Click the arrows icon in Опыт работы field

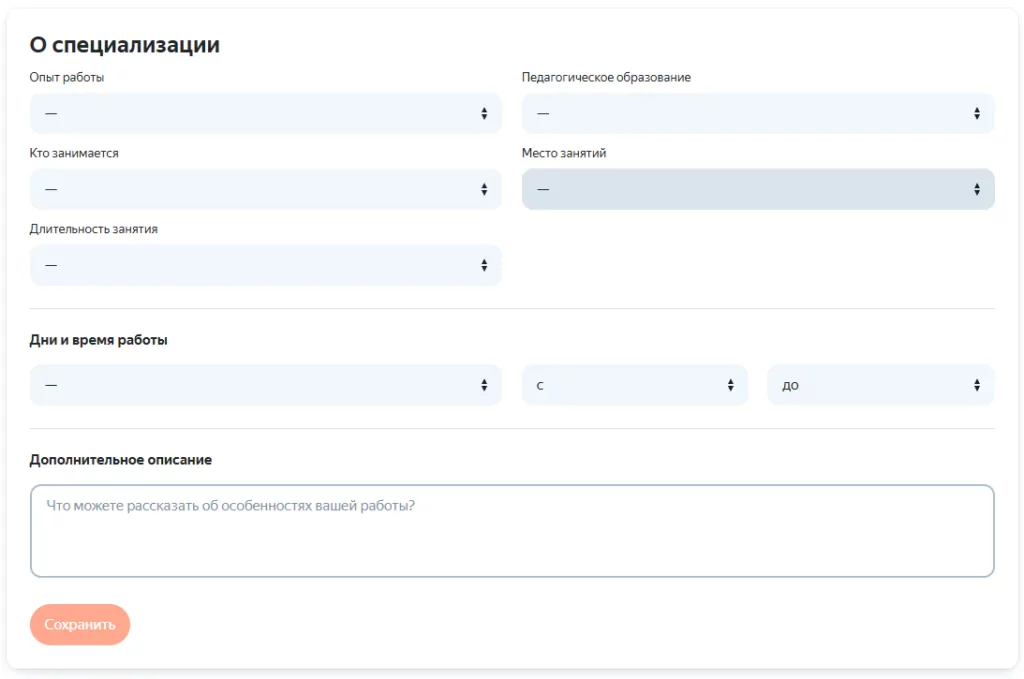click(x=484, y=114)
